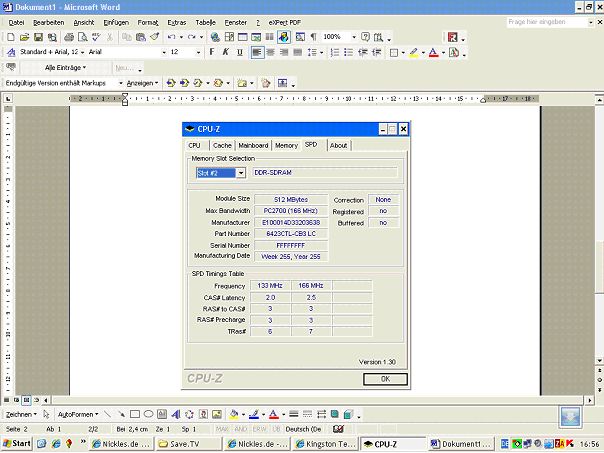Image resolution: width=604 pixels, height=453 pixels.
Task: Click OK button in CPU-Z window
Action: [385, 379]
